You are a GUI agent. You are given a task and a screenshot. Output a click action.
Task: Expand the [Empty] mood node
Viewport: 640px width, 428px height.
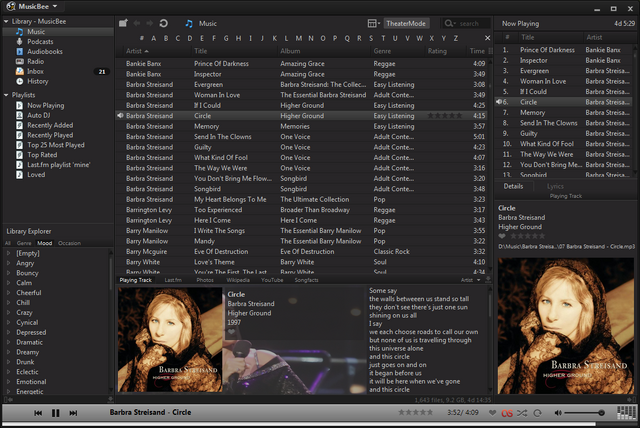point(9,253)
